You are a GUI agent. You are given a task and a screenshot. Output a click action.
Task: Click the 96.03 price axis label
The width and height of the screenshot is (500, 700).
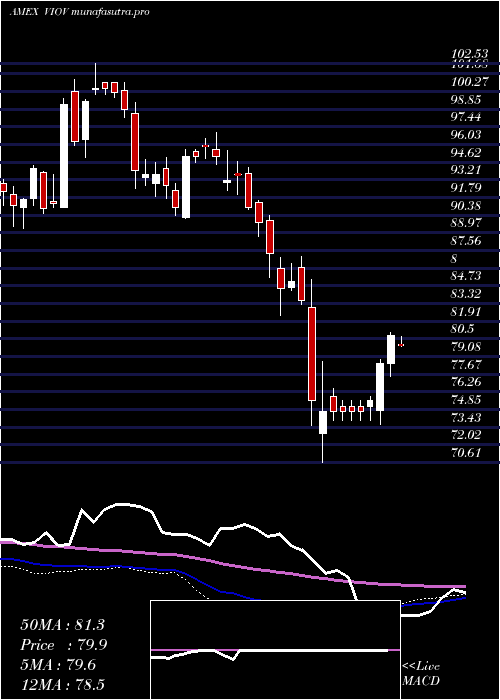click(467, 135)
